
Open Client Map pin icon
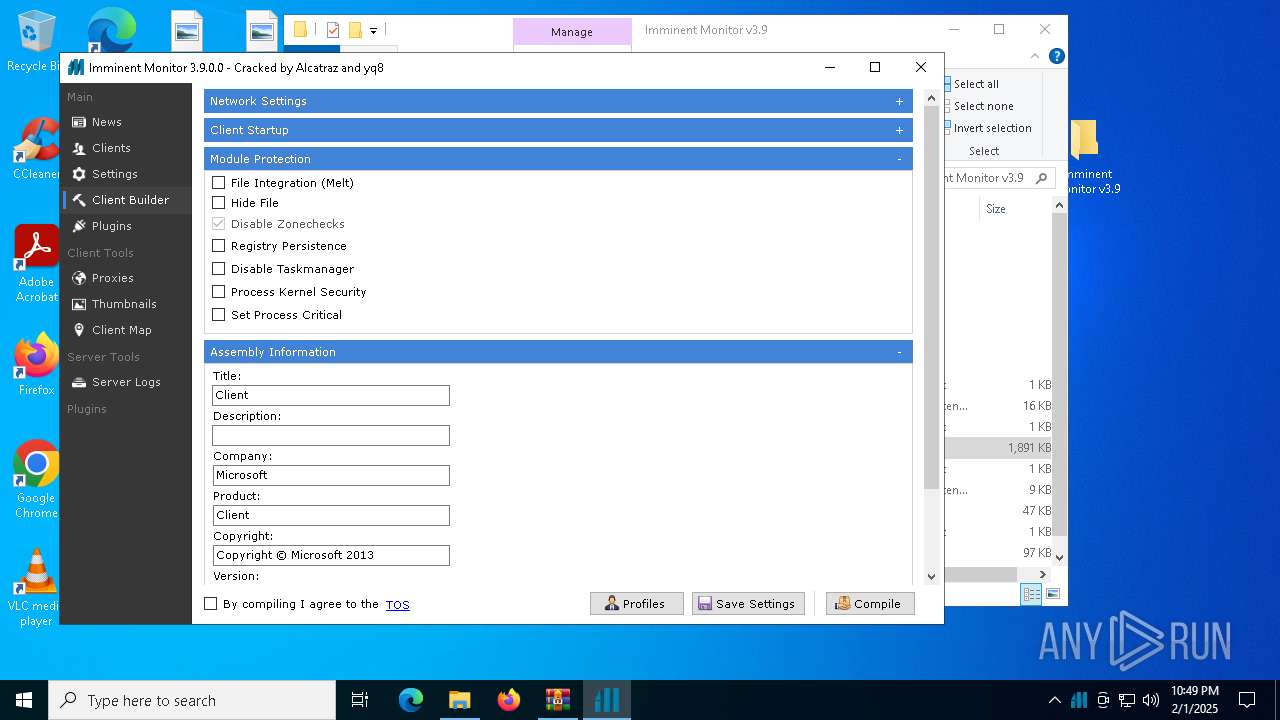(x=79, y=330)
